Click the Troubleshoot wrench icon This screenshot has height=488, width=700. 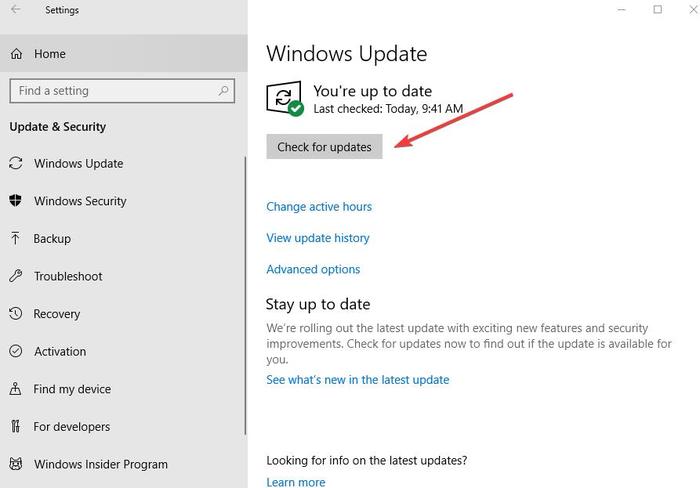click(x=16, y=276)
